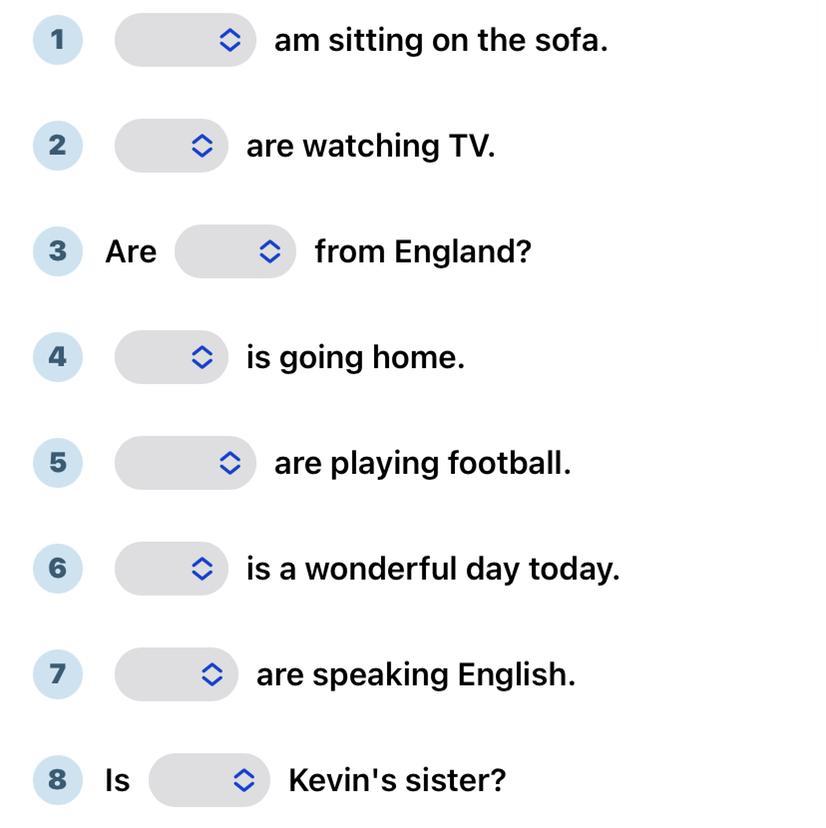
Task: Click the number 1 question badge
Action: pyautogui.click(x=57, y=40)
